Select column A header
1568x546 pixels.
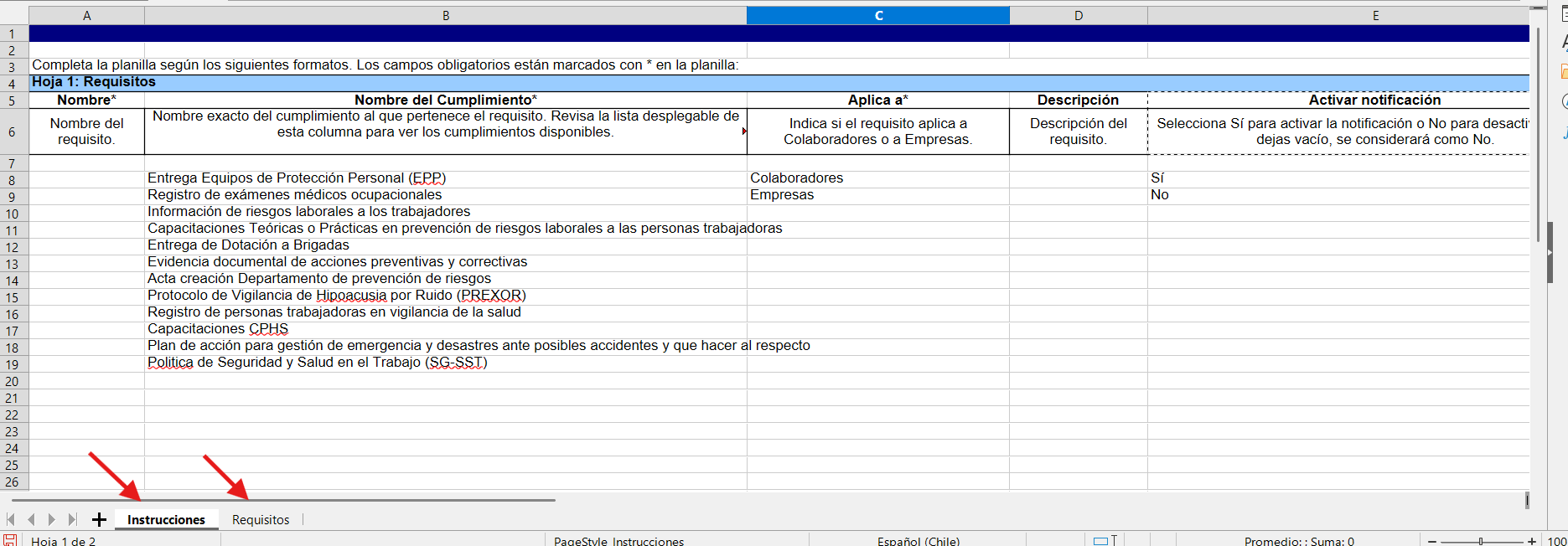(87, 15)
